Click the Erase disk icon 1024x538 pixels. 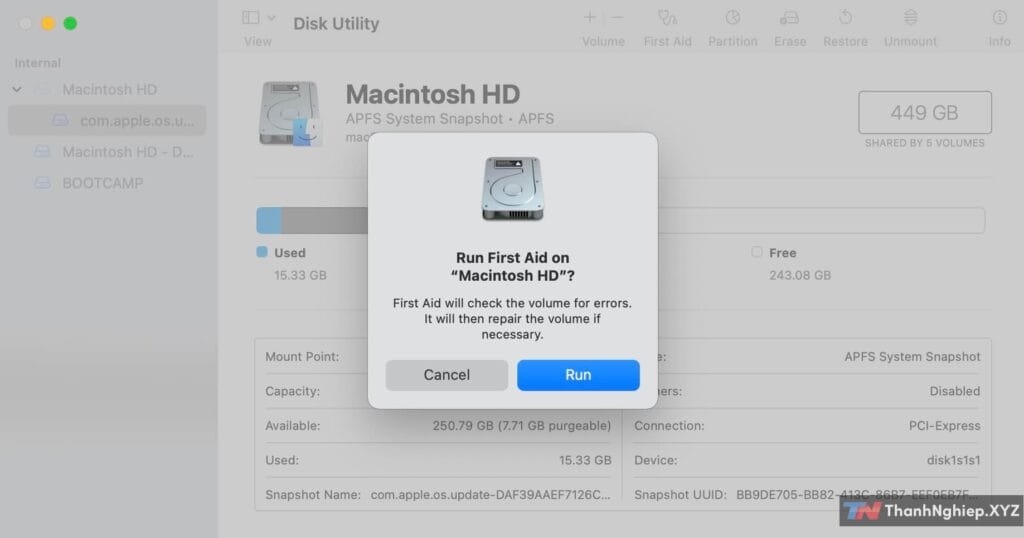point(790,18)
